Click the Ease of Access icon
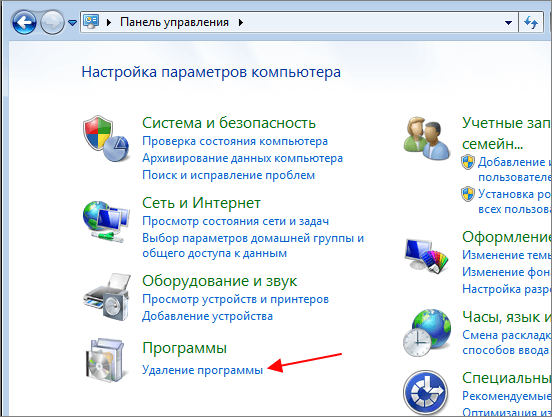Image resolution: width=552 pixels, height=417 pixels. click(x=426, y=393)
